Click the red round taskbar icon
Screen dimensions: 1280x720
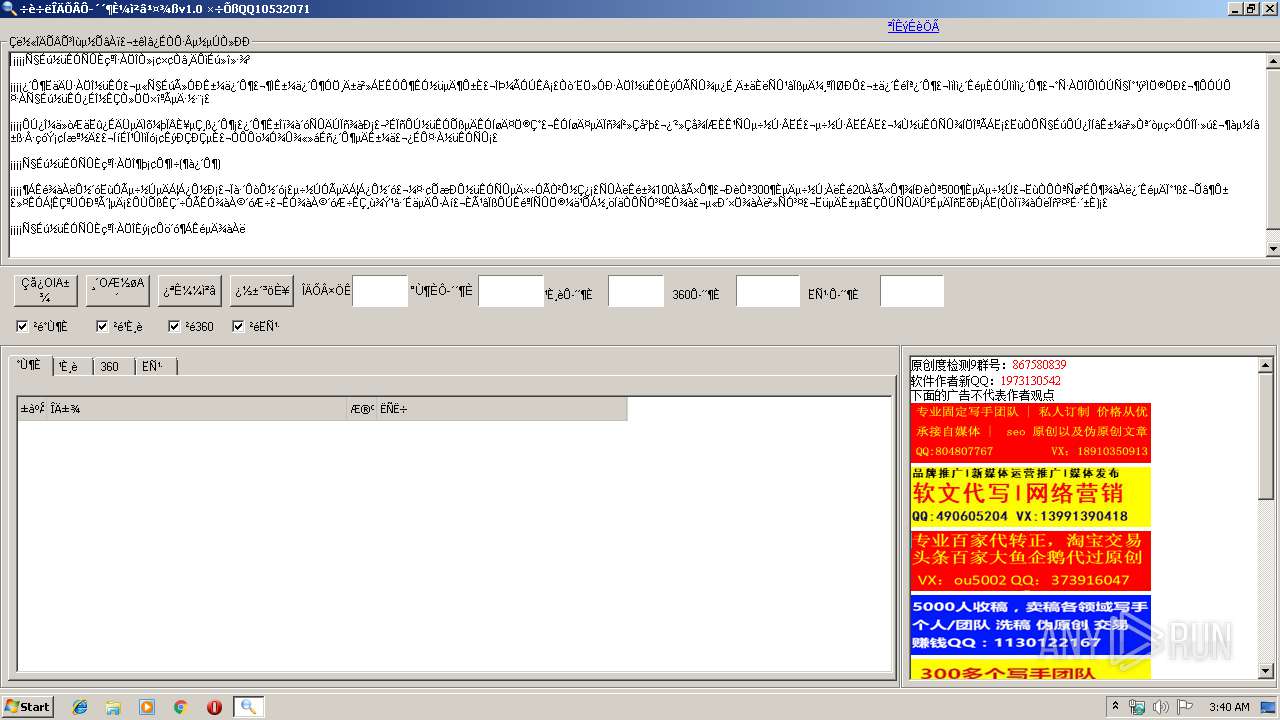pos(214,707)
